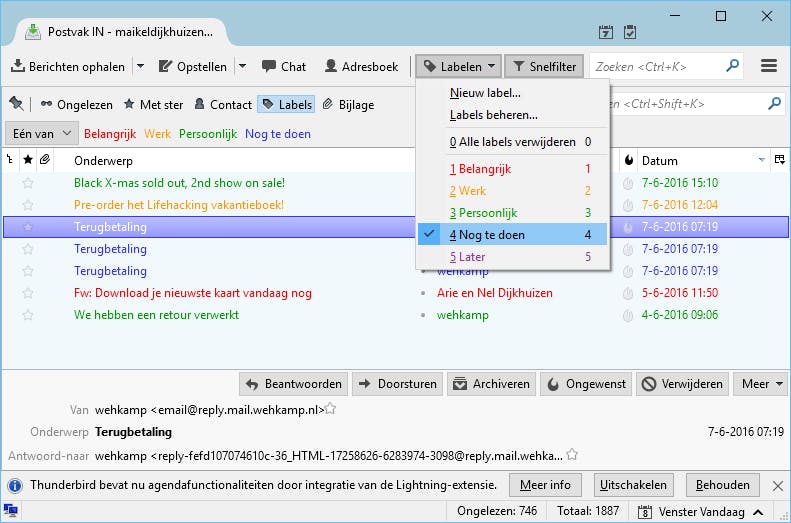
Task: Open the Lightning calendar tab icon
Action: (x=606, y=32)
